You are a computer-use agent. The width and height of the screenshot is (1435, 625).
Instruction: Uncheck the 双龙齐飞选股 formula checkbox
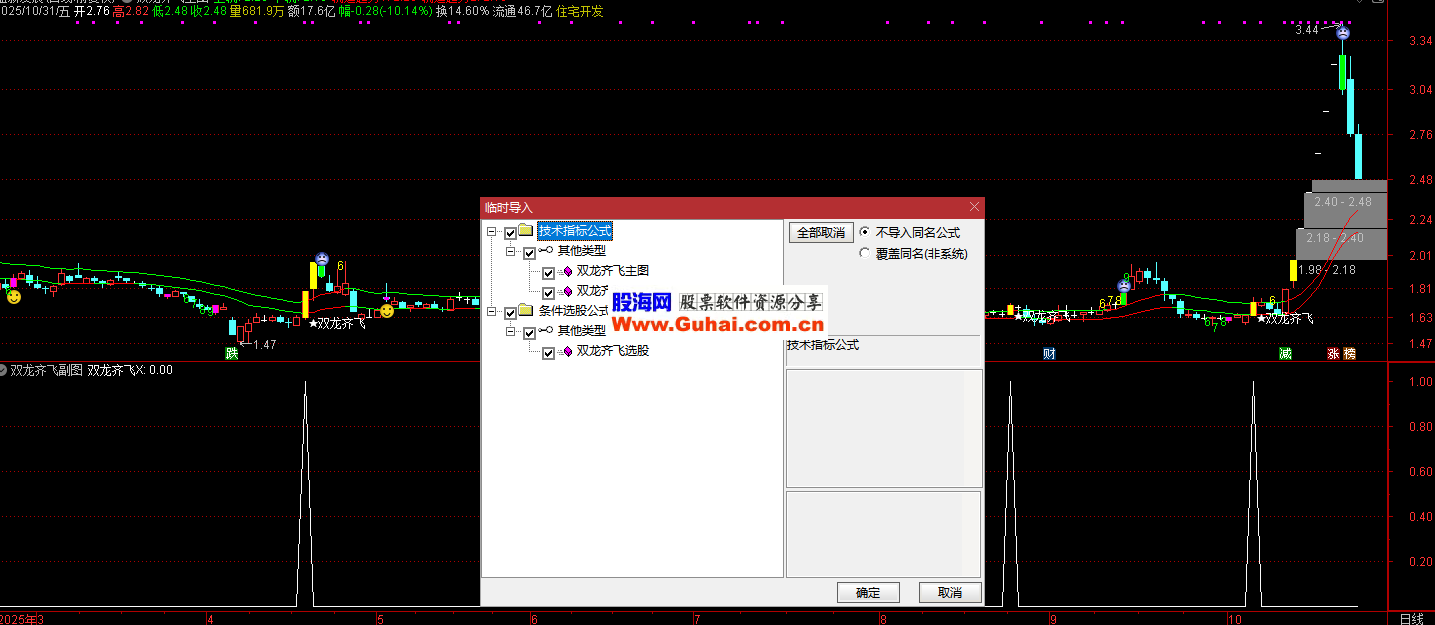(548, 352)
